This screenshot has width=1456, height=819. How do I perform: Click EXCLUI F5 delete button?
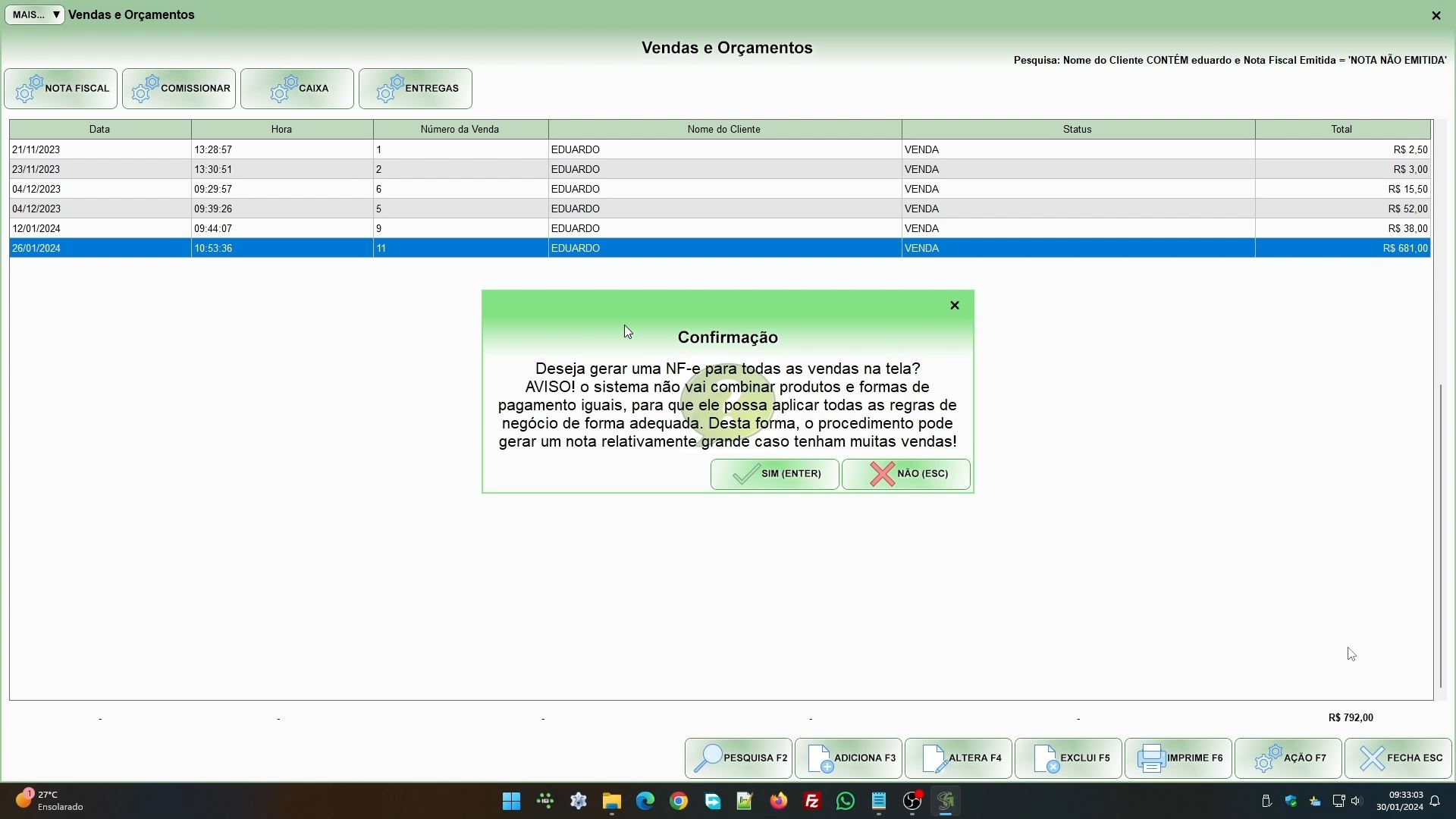point(1068,758)
